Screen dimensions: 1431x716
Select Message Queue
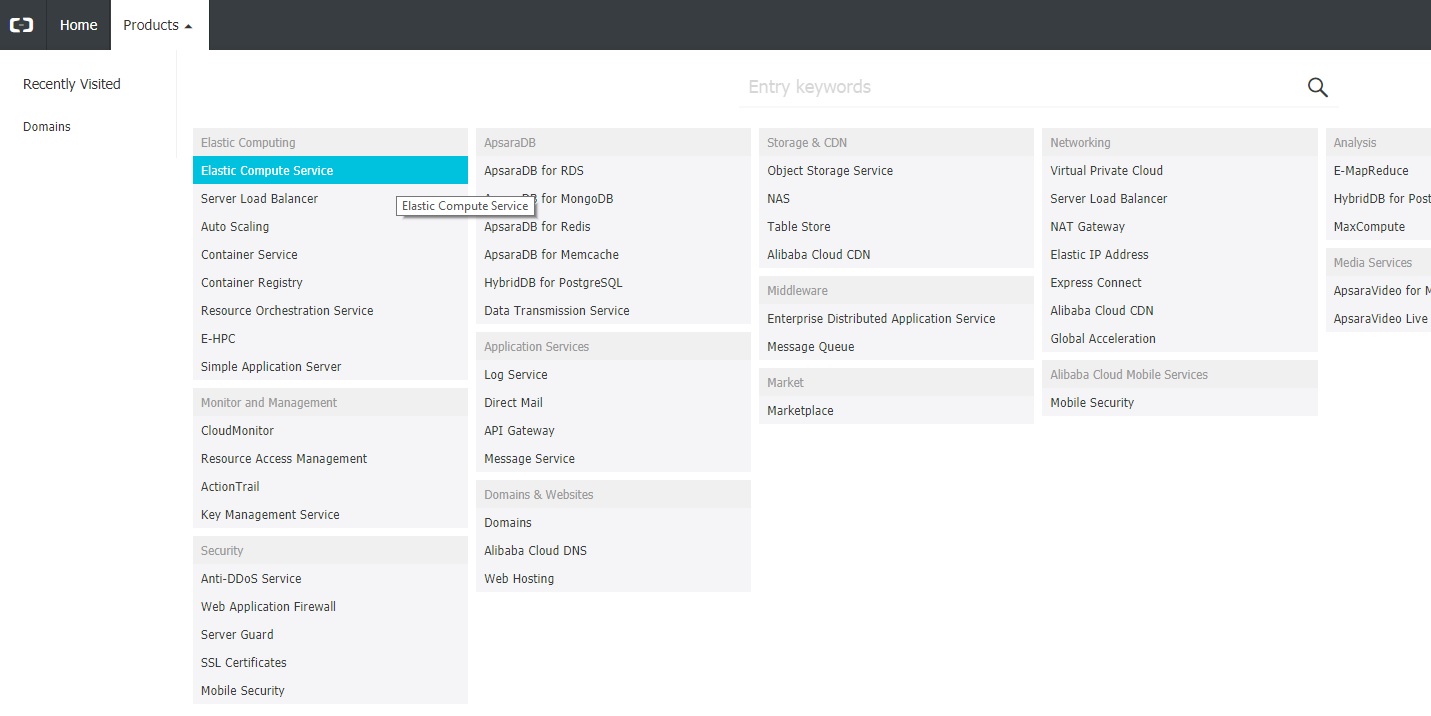tap(896, 346)
